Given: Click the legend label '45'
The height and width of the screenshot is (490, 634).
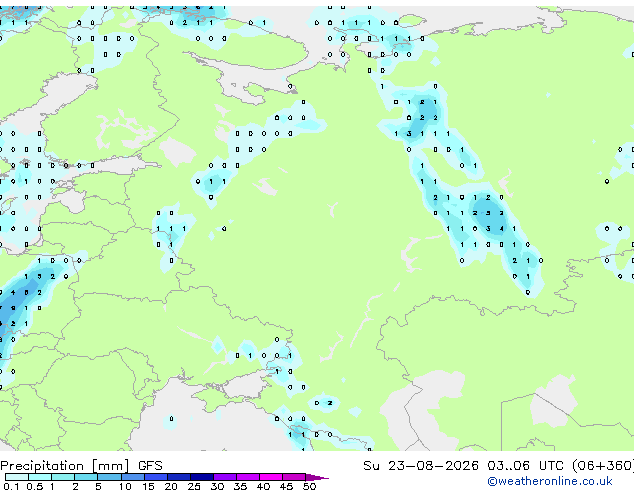Looking at the screenshot, I should [286, 486].
